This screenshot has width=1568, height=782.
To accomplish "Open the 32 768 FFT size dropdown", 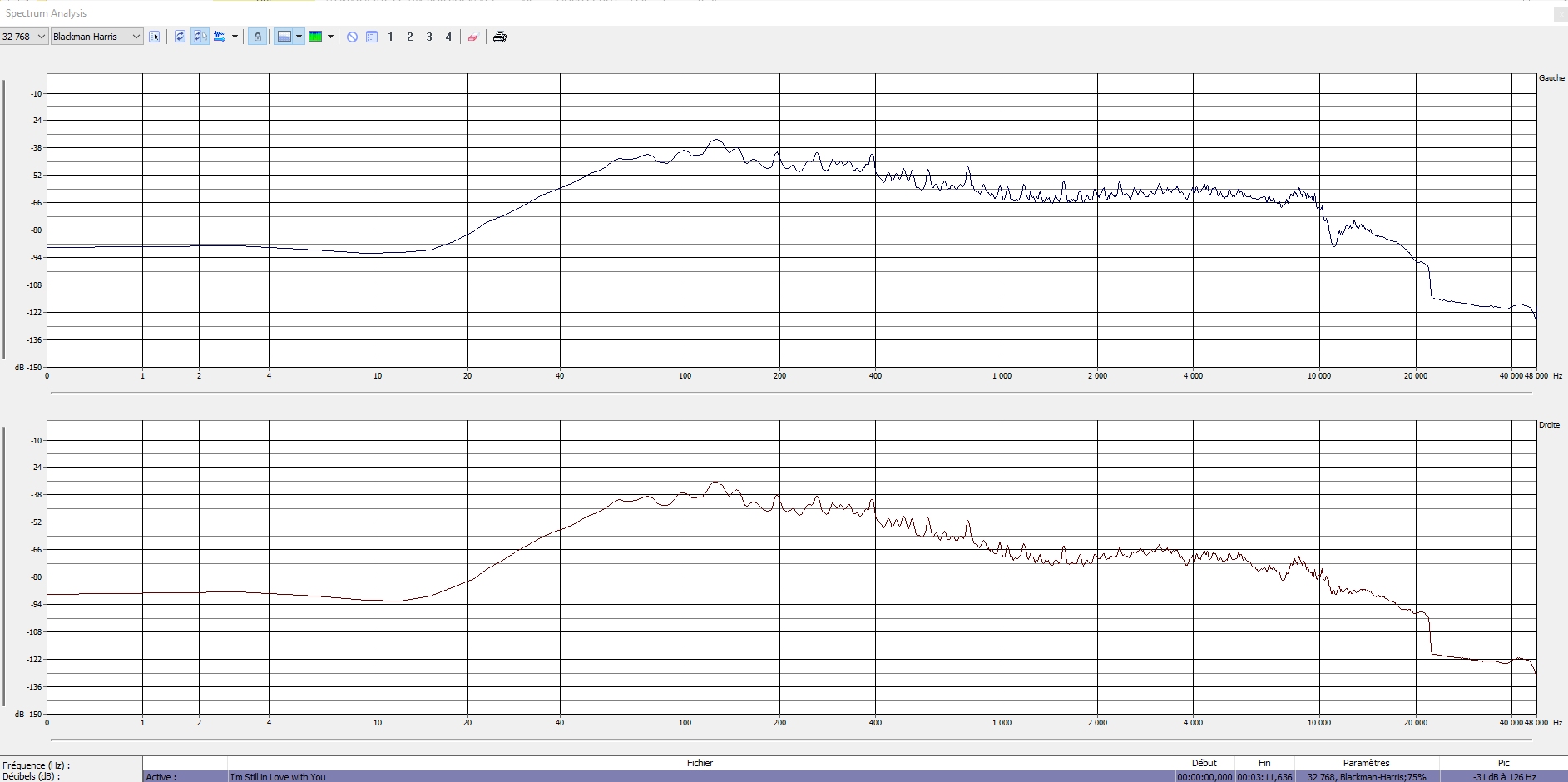I will pyautogui.click(x=24, y=37).
